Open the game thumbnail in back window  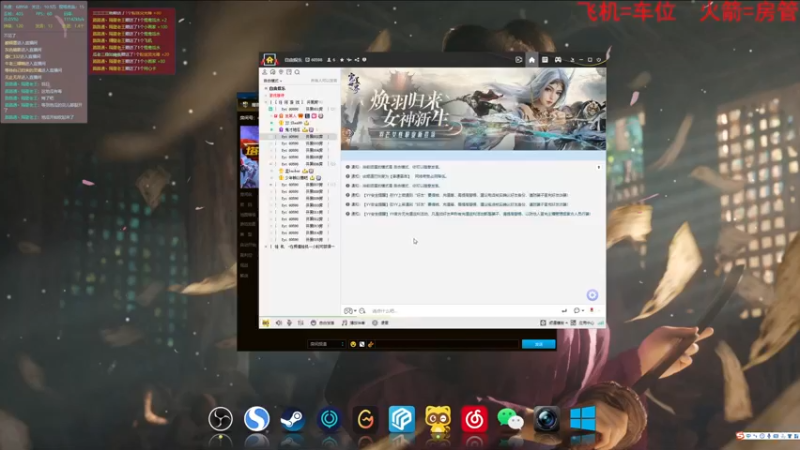click(x=249, y=157)
